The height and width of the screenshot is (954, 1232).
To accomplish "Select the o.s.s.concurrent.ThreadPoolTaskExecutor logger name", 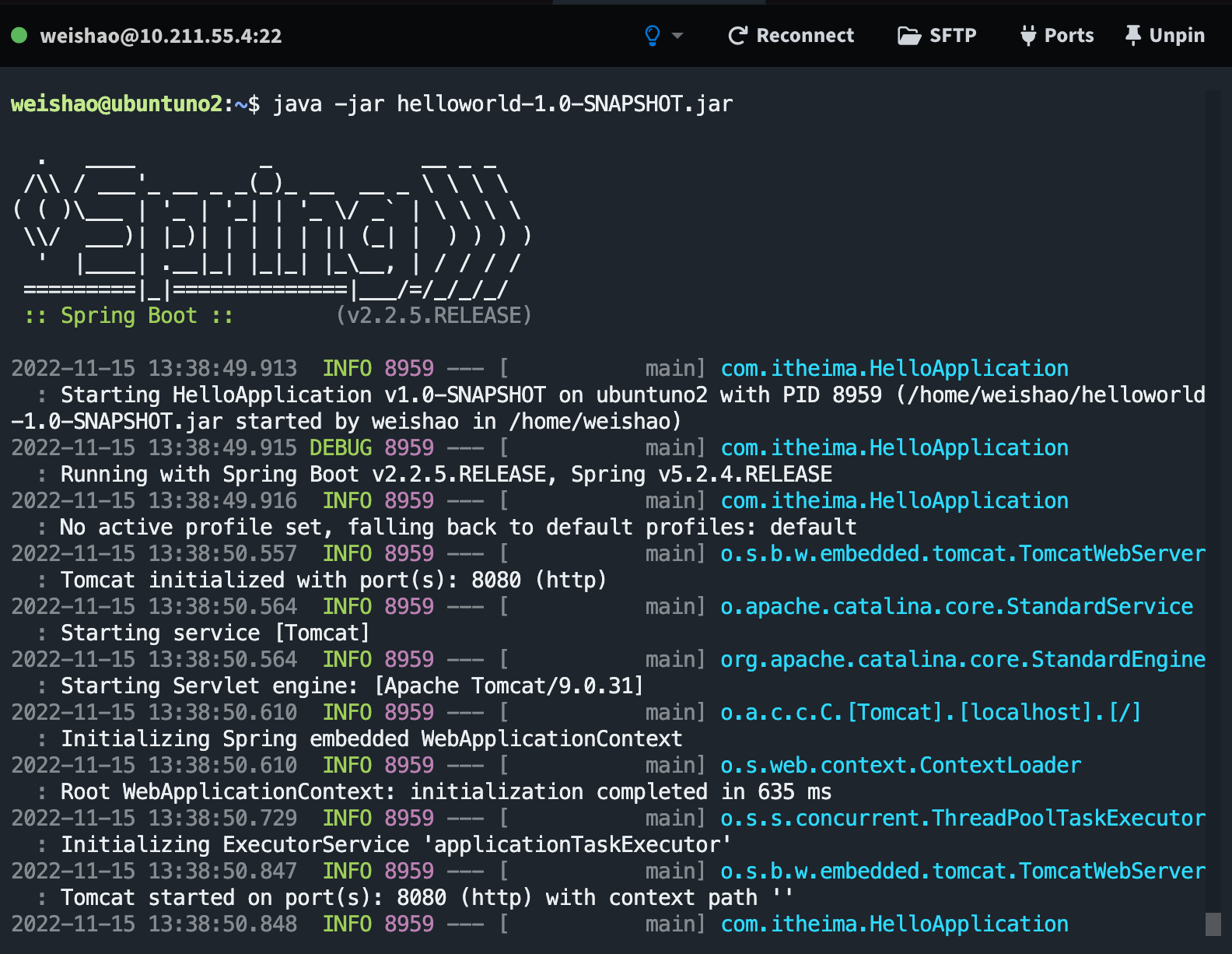I will point(962,819).
